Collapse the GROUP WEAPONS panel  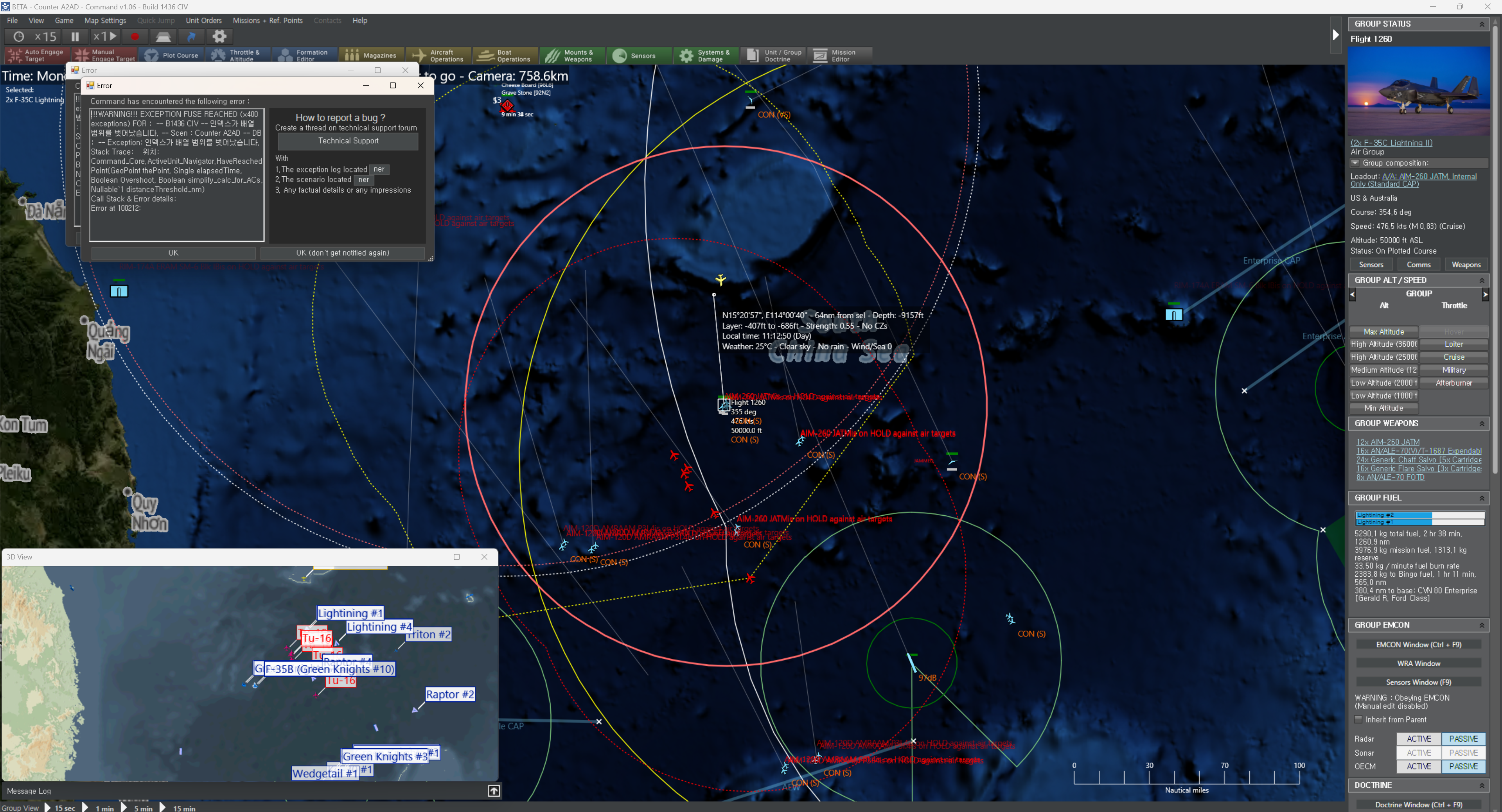coord(1482,424)
